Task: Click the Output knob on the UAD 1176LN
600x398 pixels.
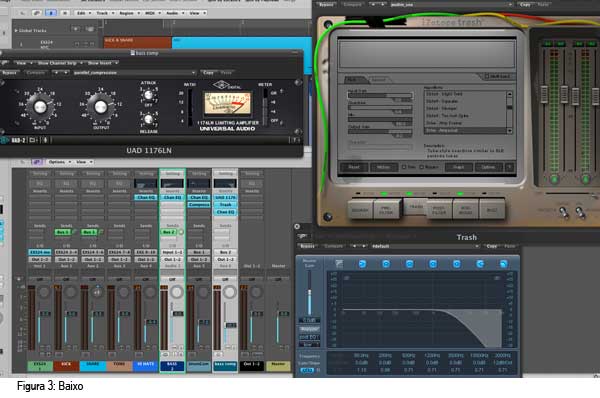Action: pos(101,107)
